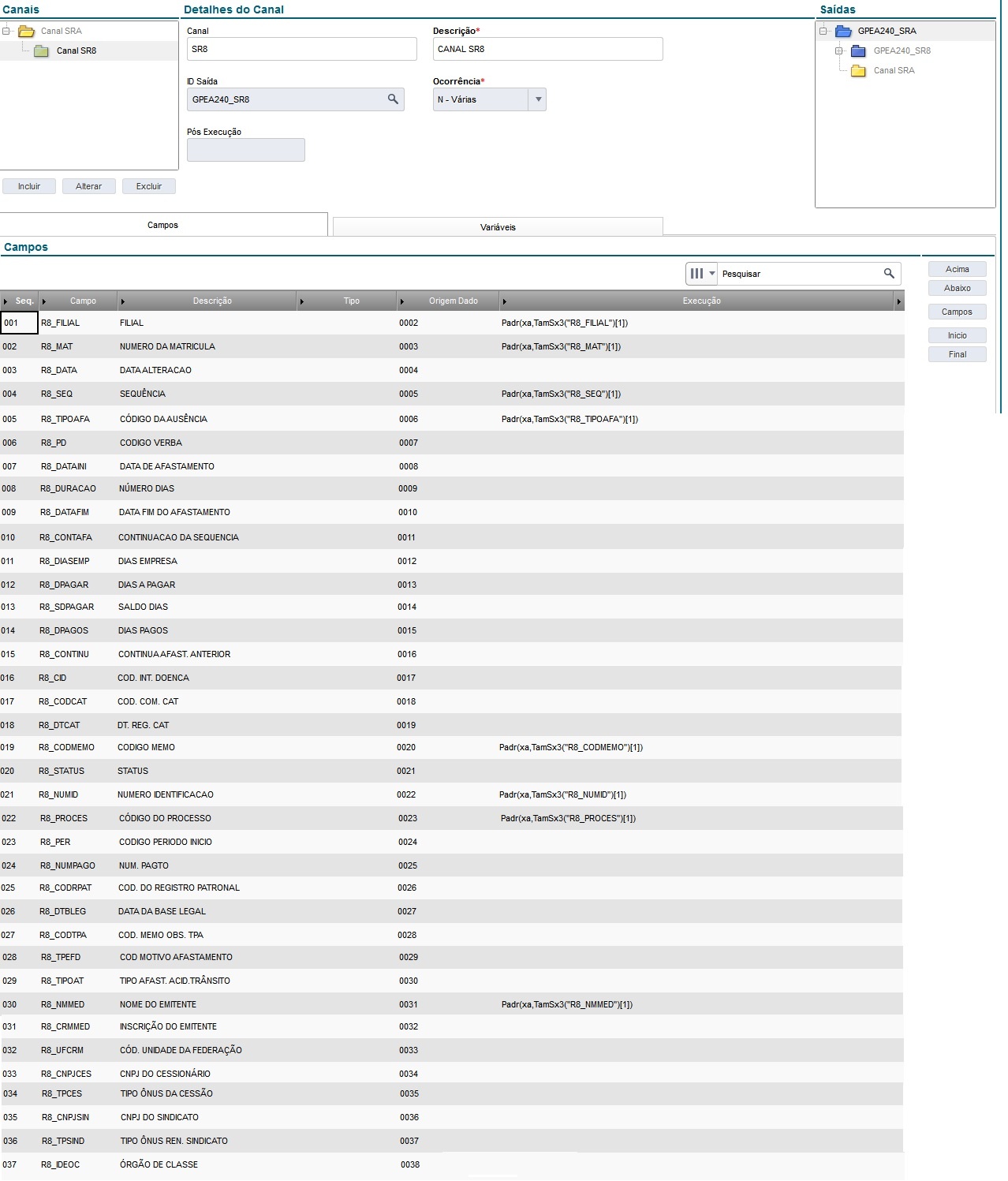Click the Campos button on the right
The image size is (1008, 1181).
958,312
